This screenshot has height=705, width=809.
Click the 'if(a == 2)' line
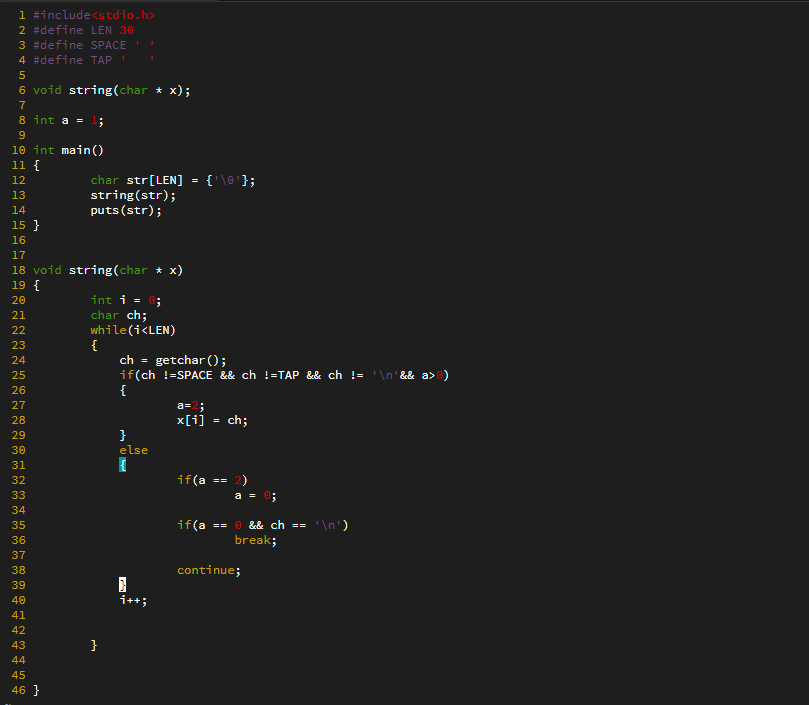pyautogui.click(x=212, y=480)
